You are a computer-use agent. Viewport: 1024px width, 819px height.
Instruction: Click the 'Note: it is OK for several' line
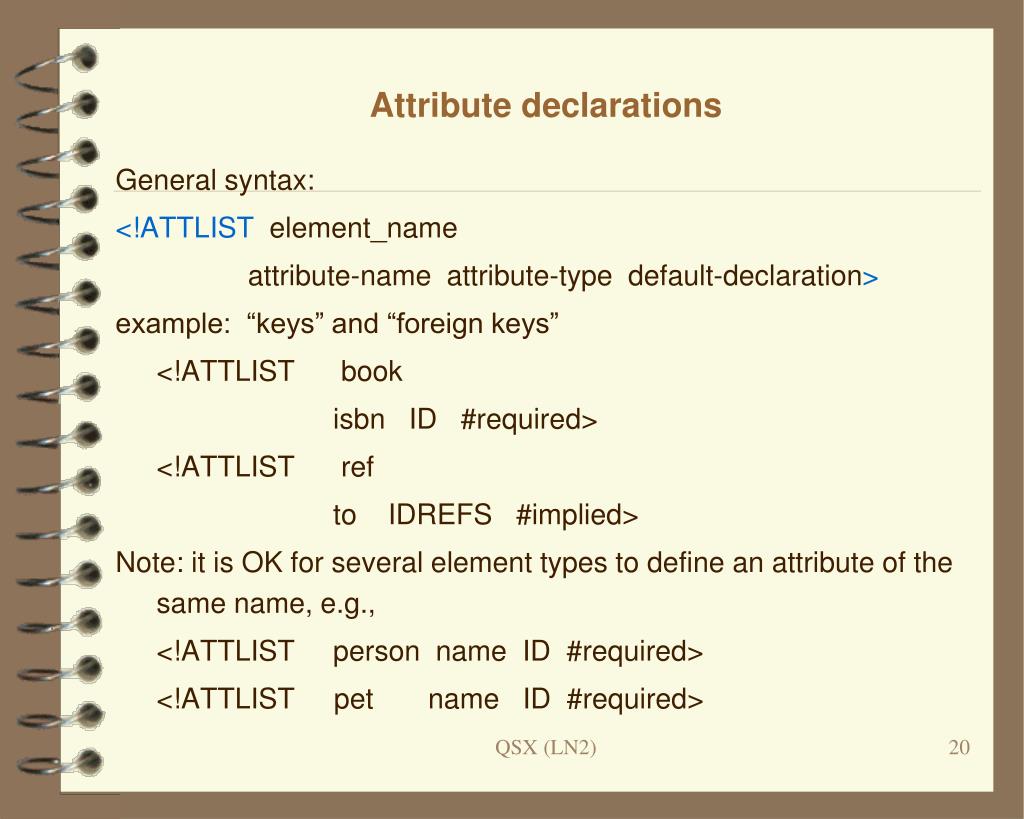pyautogui.click(x=534, y=562)
